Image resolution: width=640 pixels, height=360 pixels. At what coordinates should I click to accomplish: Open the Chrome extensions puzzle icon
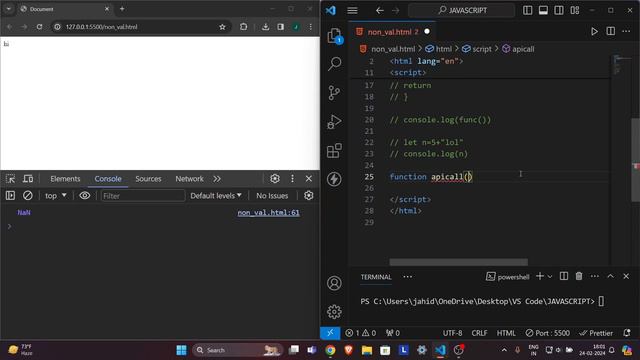coord(244,27)
